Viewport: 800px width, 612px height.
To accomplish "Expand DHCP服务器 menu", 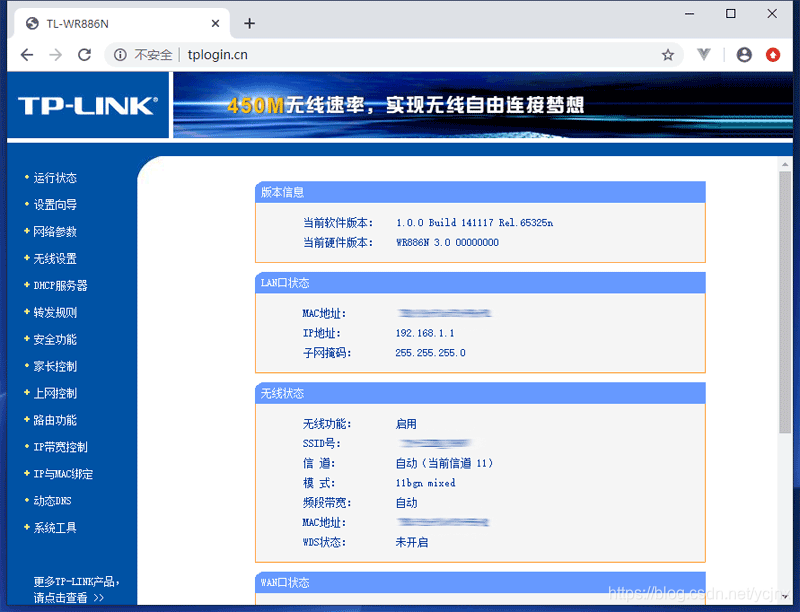I will pos(60,286).
